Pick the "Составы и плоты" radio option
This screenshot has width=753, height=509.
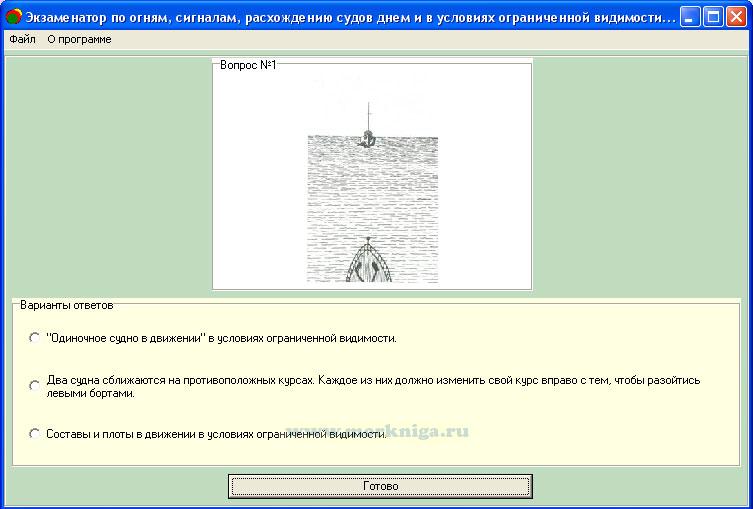pyautogui.click(x=35, y=434)
